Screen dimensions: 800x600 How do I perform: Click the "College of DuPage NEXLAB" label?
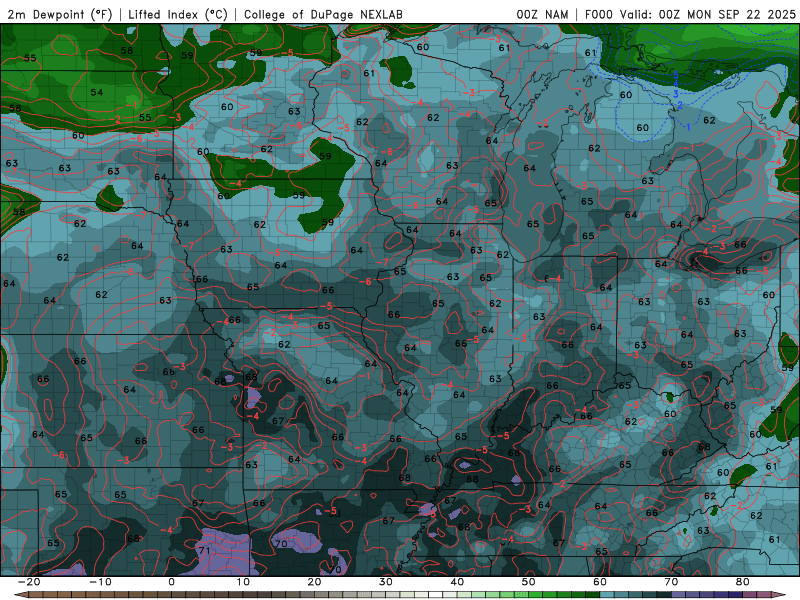click(x=323, y=15)
